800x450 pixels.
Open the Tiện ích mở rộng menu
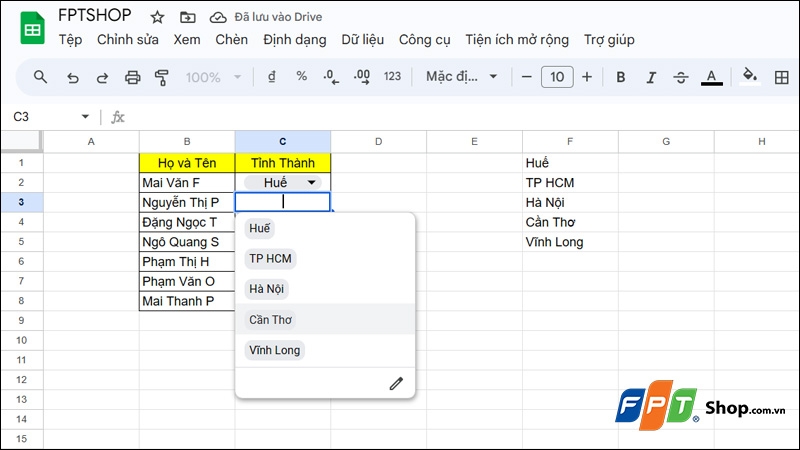[517, 40]
